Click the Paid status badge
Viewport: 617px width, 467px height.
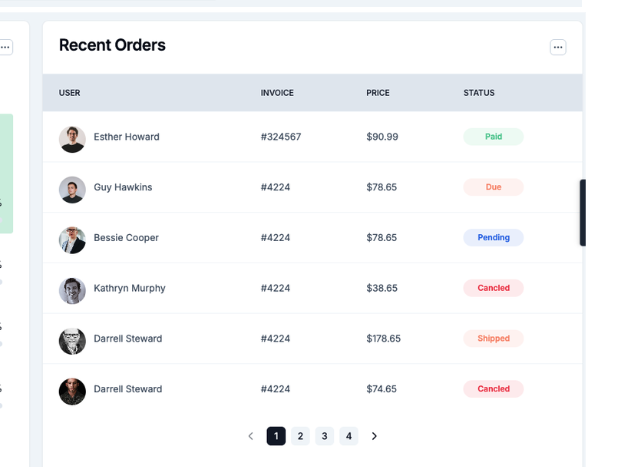[x=493, y=137]
